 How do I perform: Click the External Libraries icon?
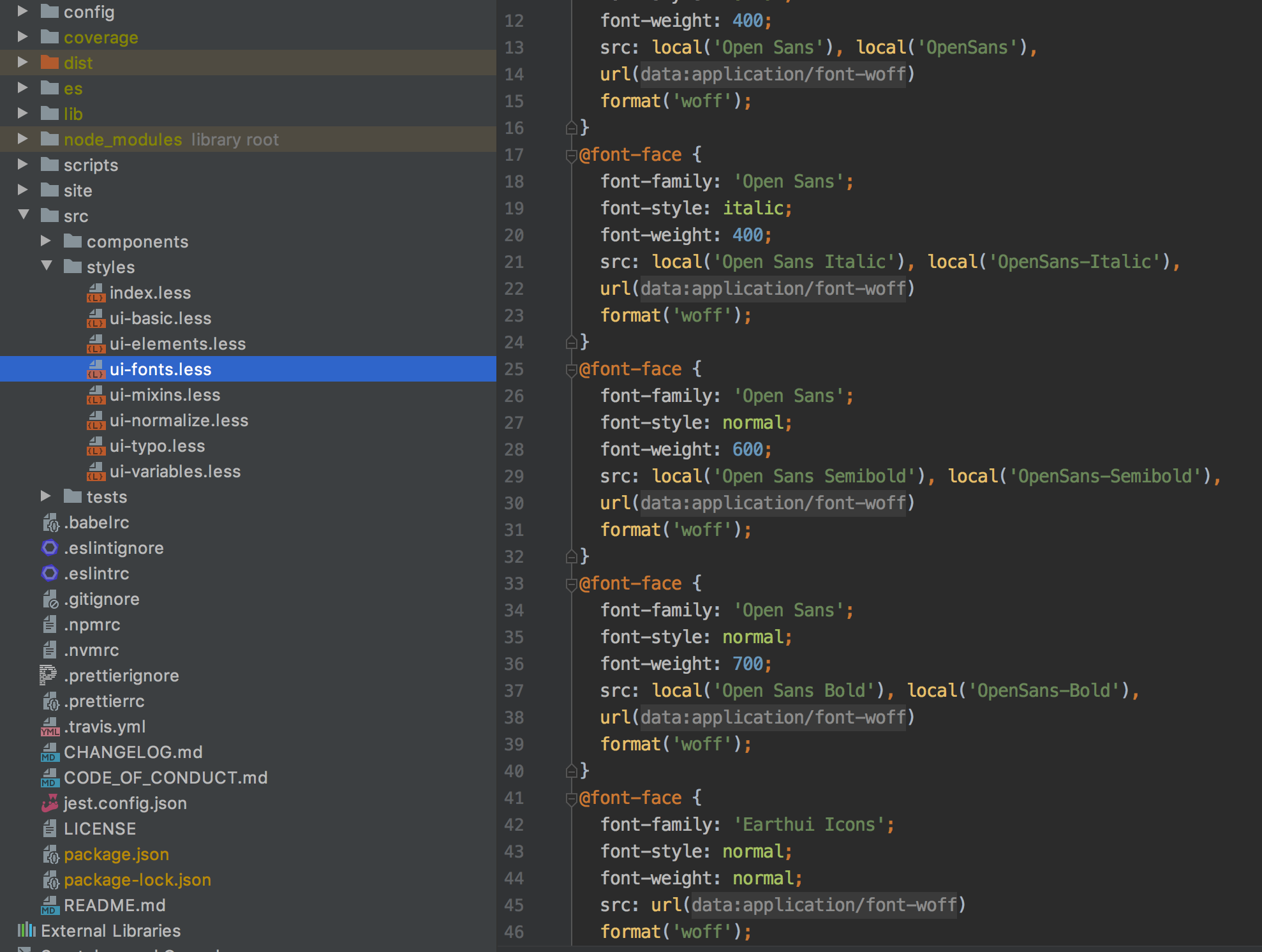pos(26,930)
